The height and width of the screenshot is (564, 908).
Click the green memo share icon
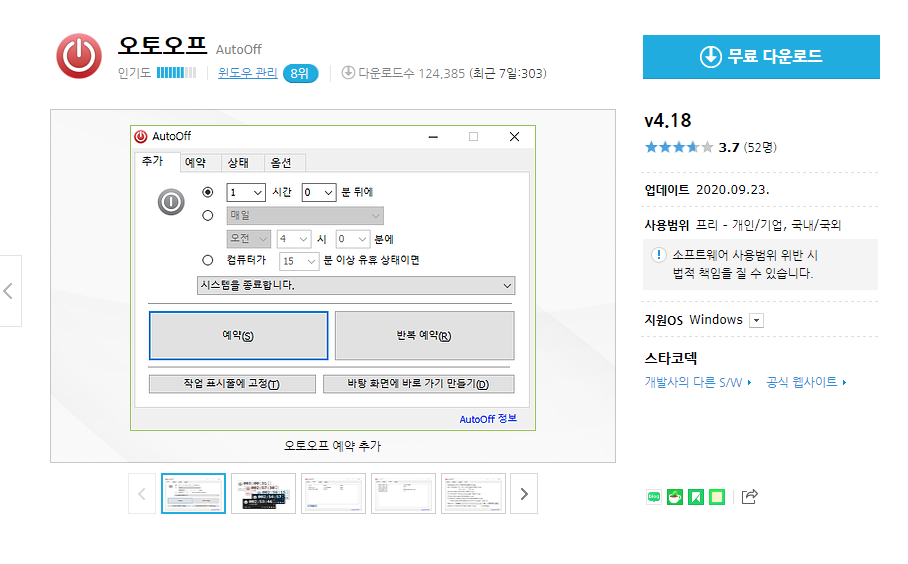pyautogui.click(x=717, y=497)
